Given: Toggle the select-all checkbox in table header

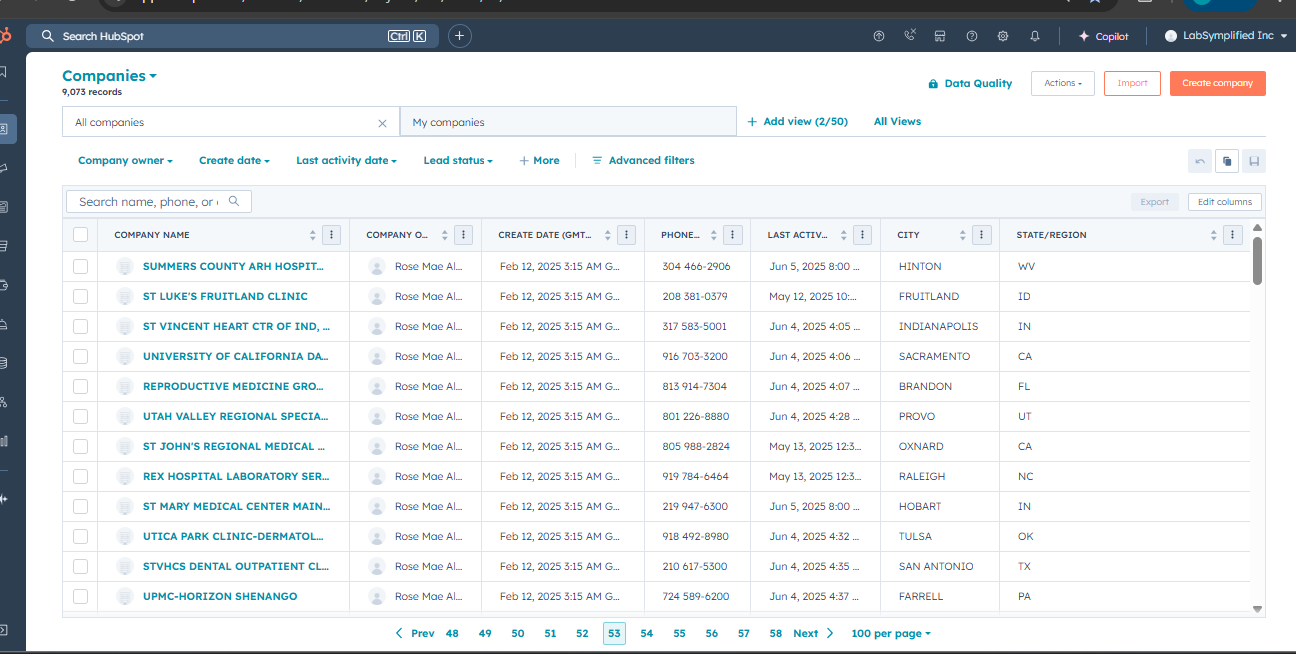Looking at the screenshot, I should tap(80, 235).
